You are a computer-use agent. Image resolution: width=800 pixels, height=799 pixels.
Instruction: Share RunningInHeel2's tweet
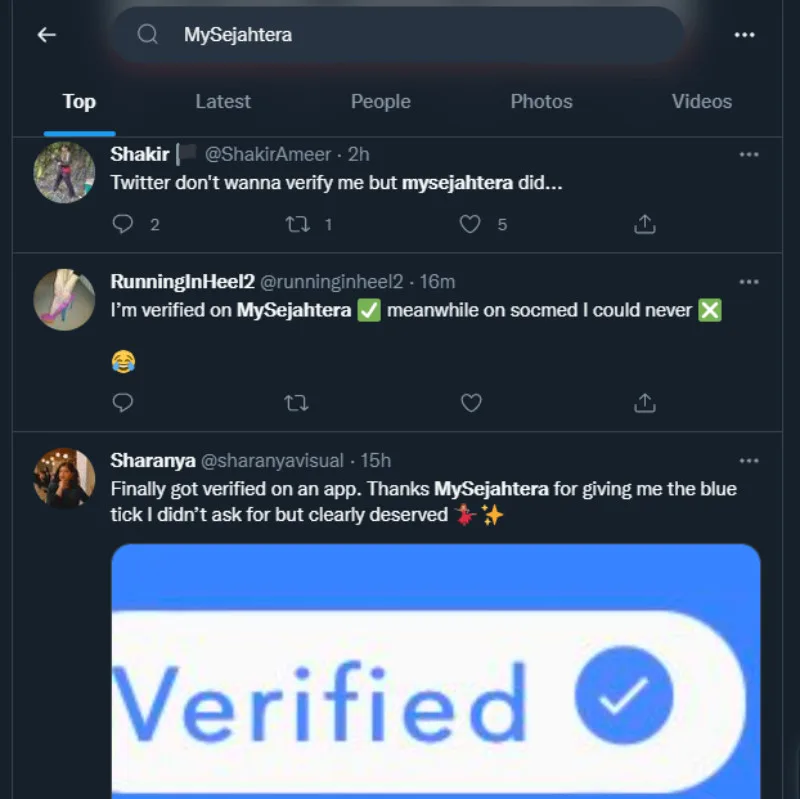point(645,403)
